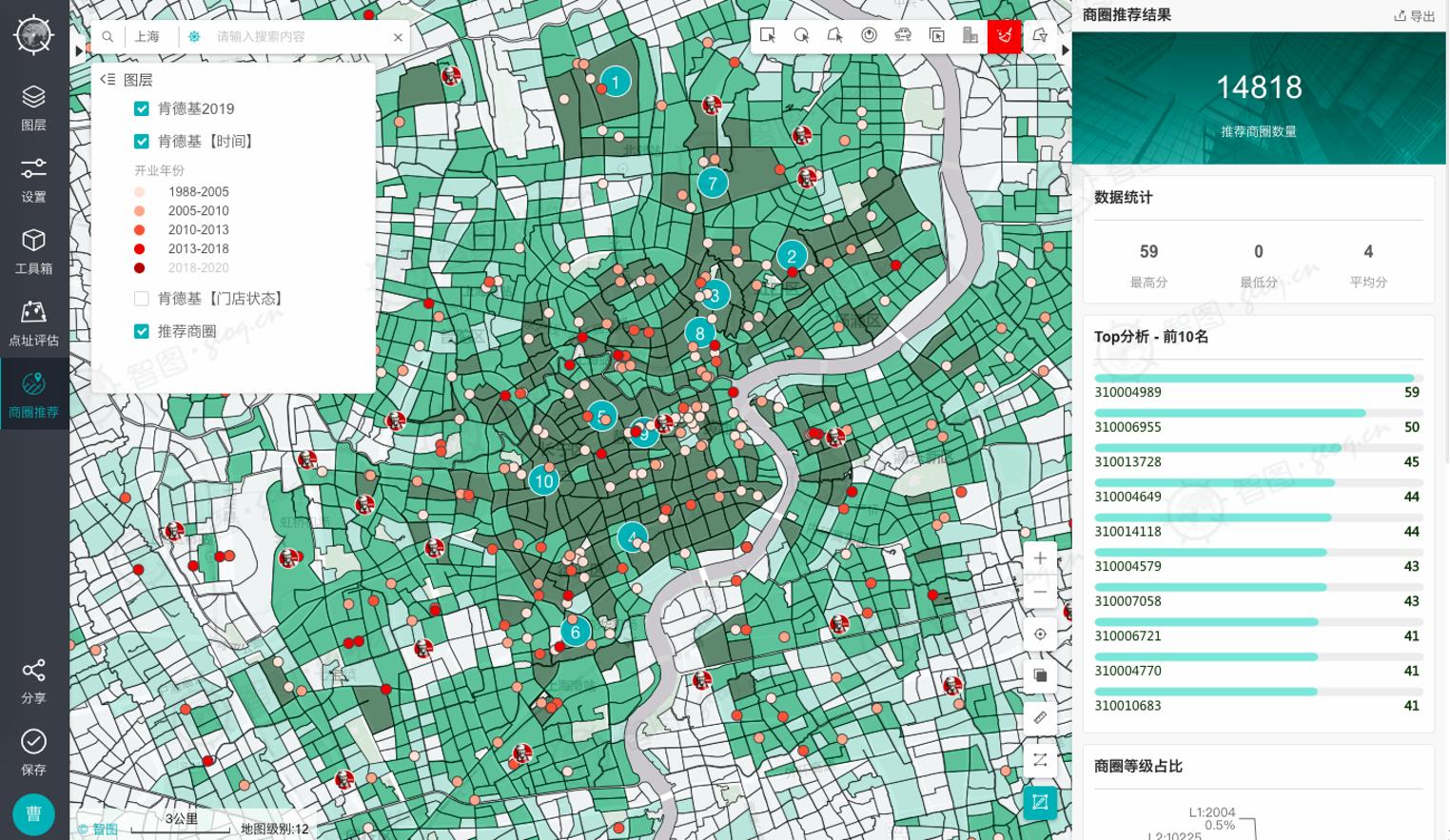Open the 设置 settings sidebar item
1450x840 pixels.
click(x=33, y=180)
